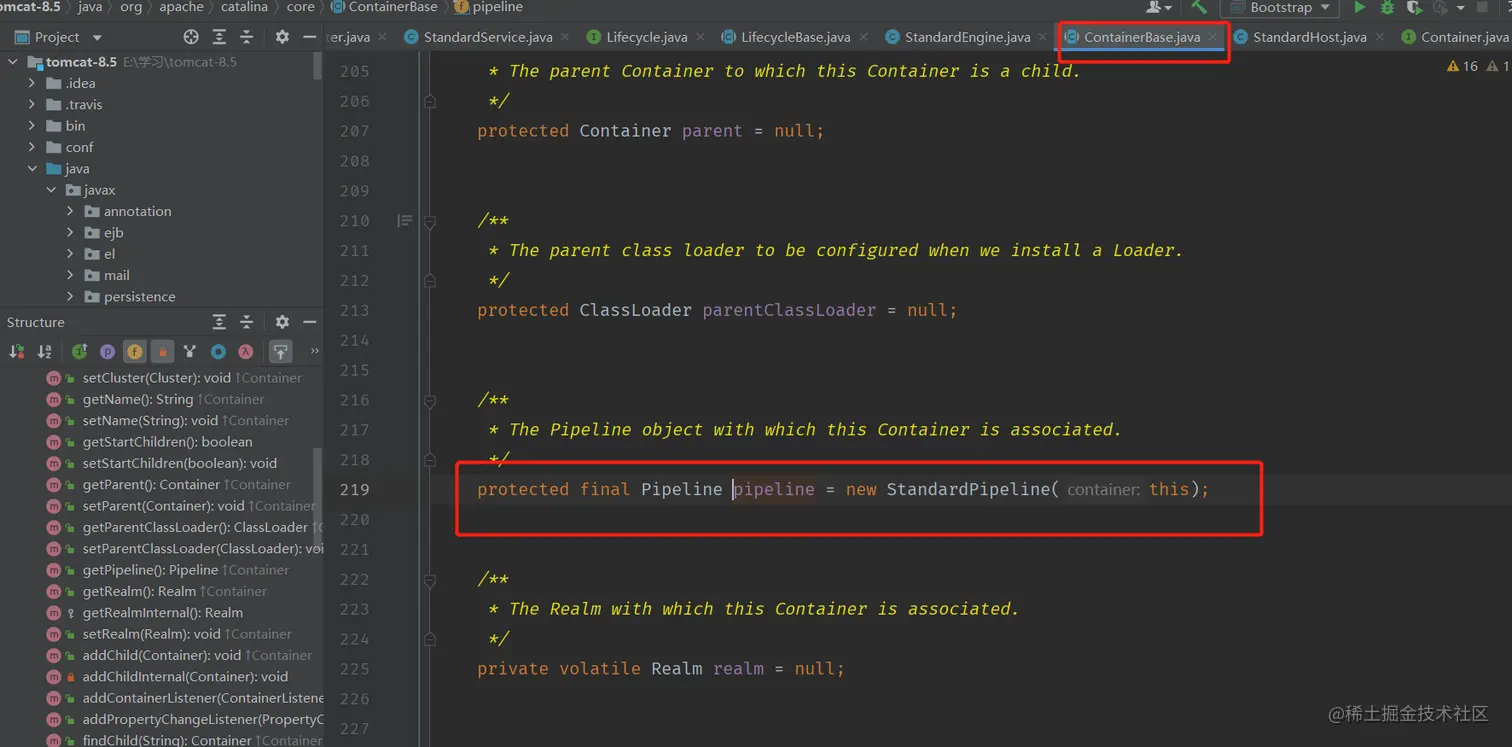Expand the conf folder
The width and height of the screenshot is (1512, 747).
tap(32, 147)
